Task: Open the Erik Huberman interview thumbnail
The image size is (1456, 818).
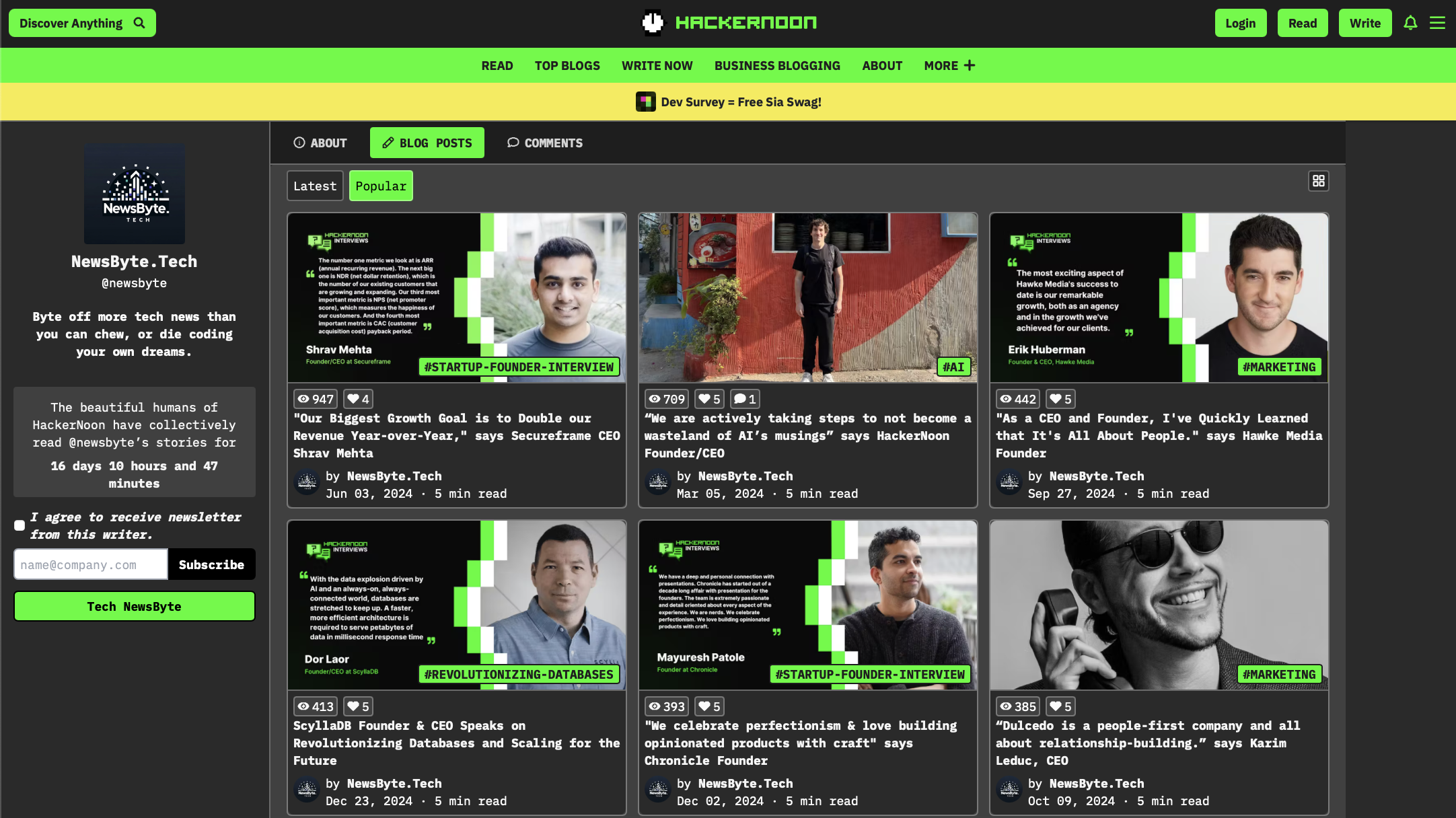Action: click(x=1159, y=298)
